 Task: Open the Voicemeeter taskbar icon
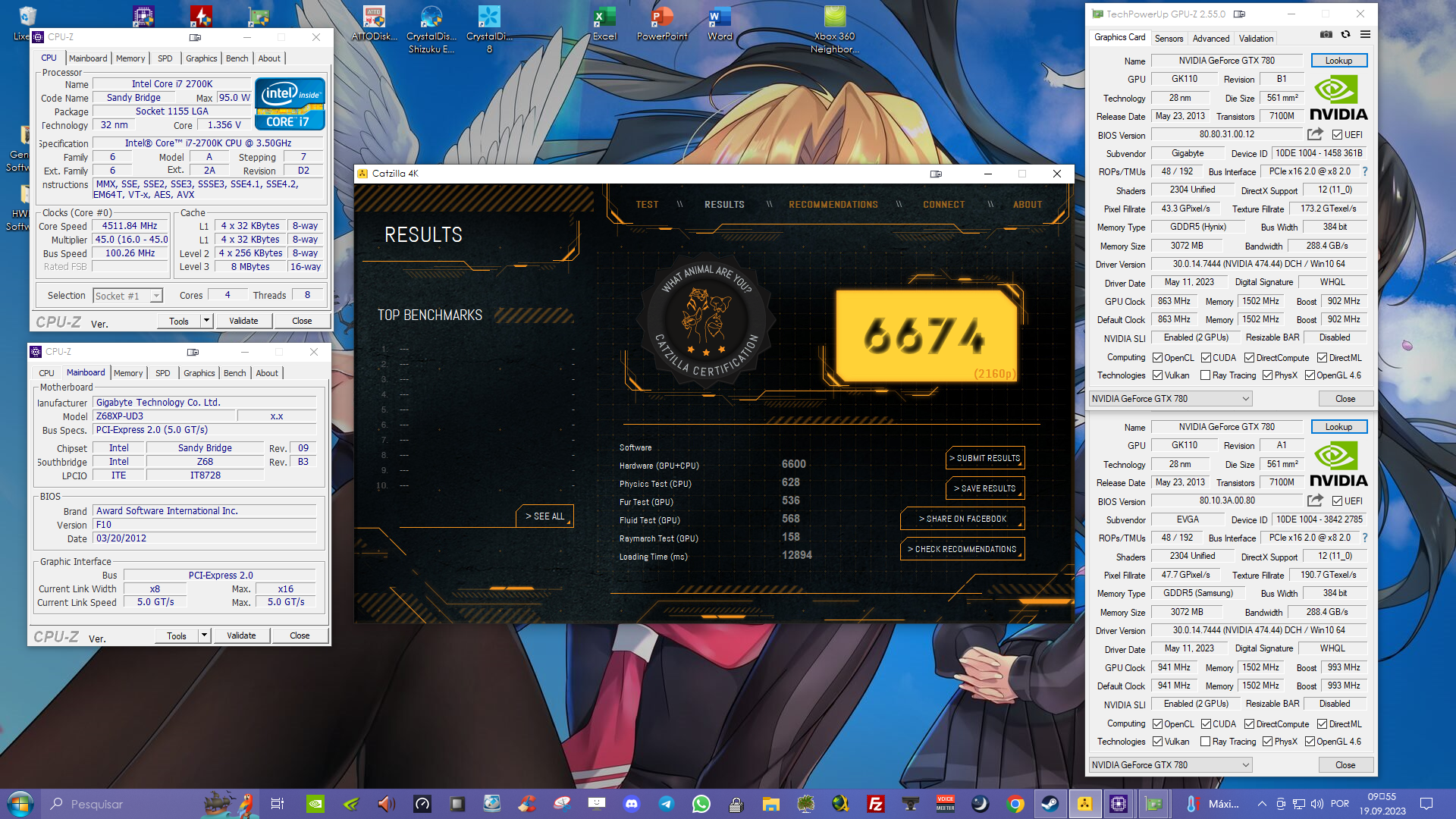946,804
